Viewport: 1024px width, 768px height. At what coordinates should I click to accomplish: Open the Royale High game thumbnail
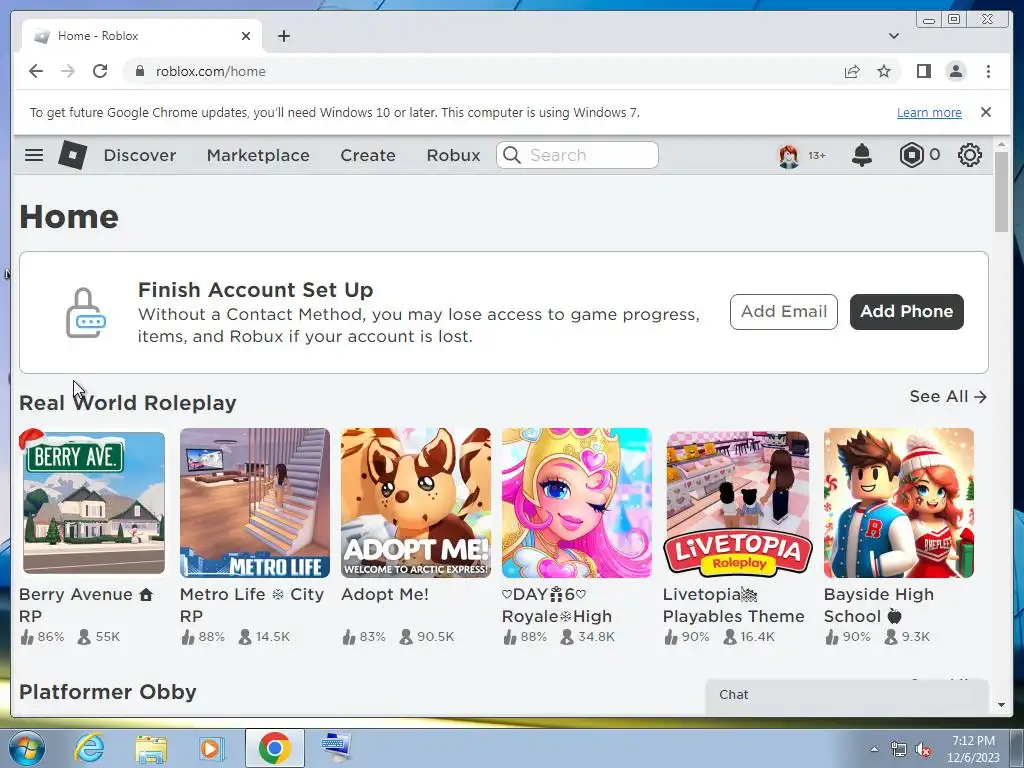[577, 503]
